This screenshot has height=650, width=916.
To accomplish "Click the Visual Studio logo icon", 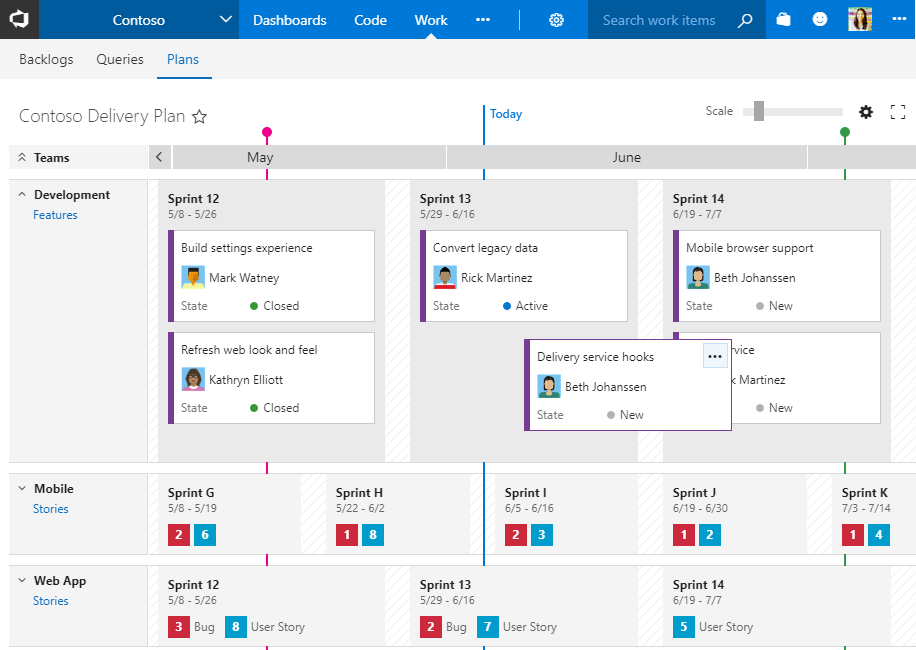I will point(19,20).
